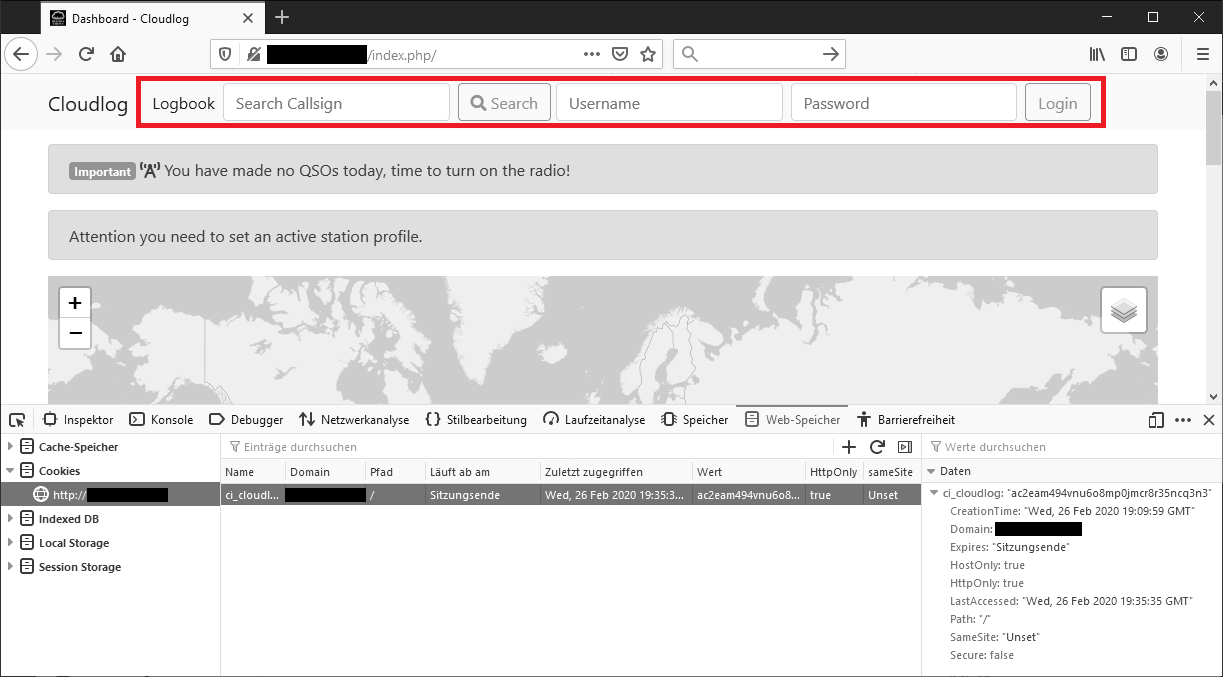Refresh the cookies list with the reload icon
The image size is (1223, 677).
[877, 446]
